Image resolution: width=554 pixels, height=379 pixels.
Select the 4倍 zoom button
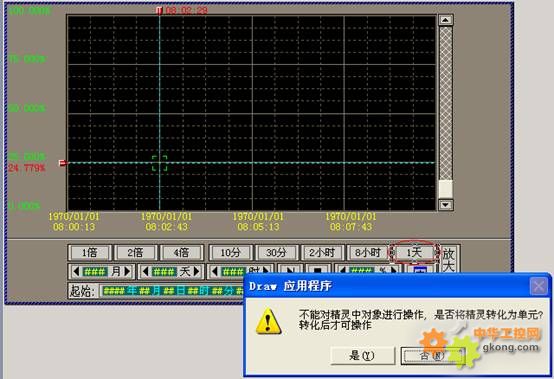[182, 253]
